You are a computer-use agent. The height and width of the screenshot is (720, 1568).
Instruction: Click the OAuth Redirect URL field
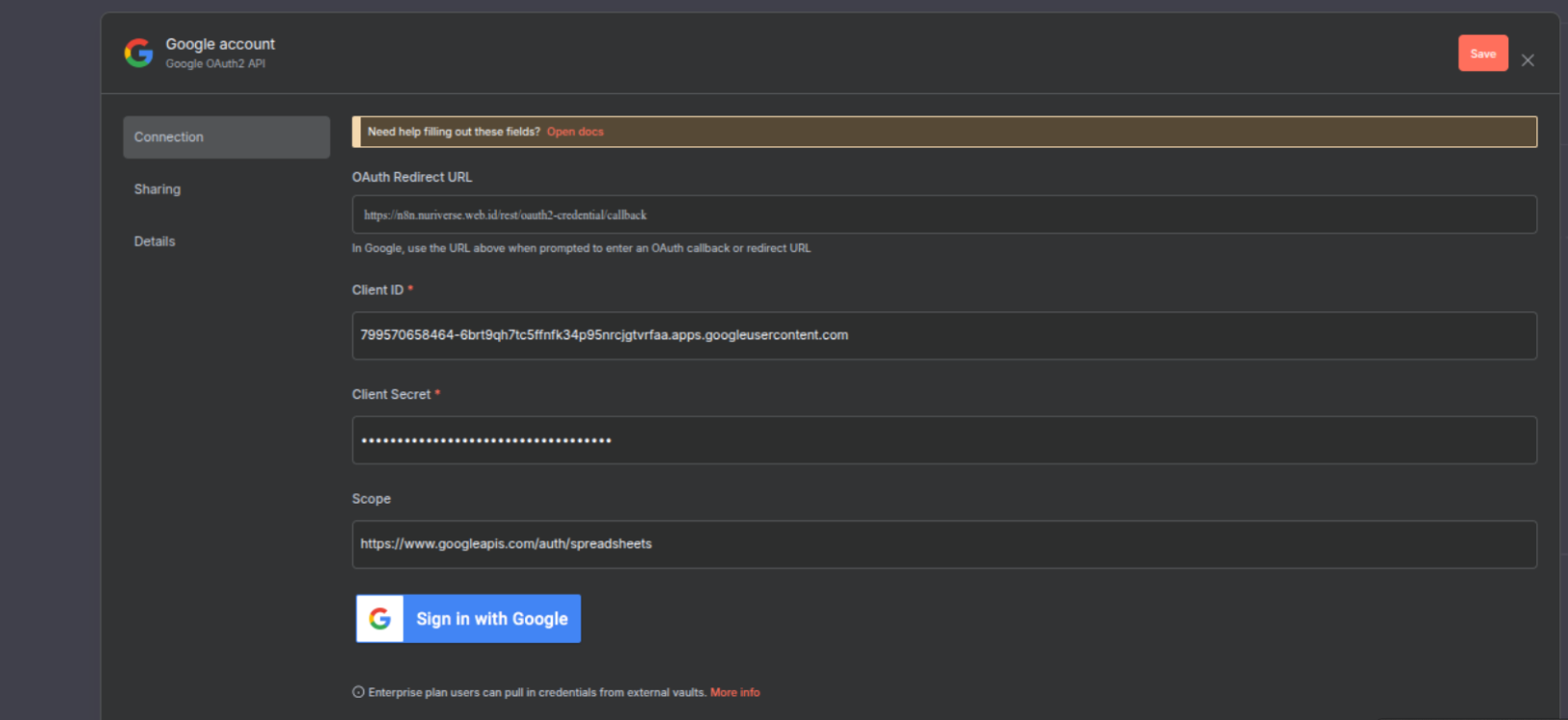(944, 214)
